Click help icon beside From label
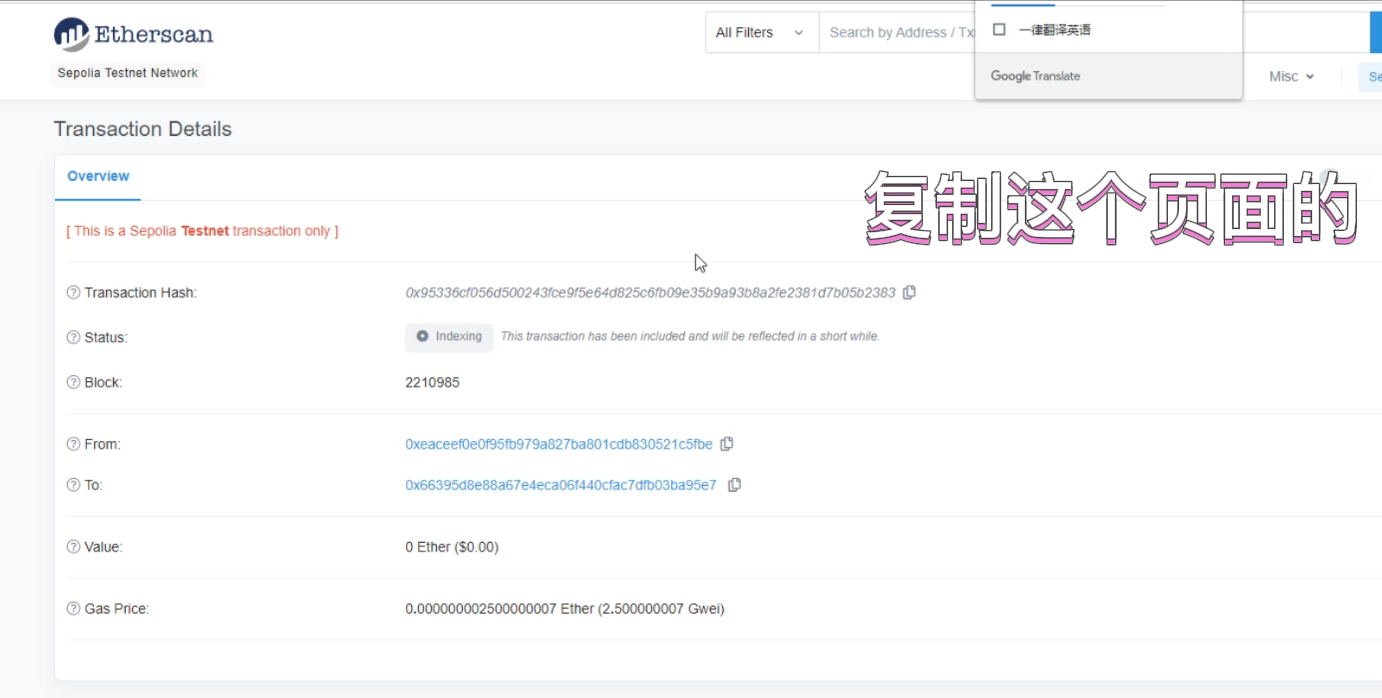This screenshot has height=698, width=1382. [73, 444]
